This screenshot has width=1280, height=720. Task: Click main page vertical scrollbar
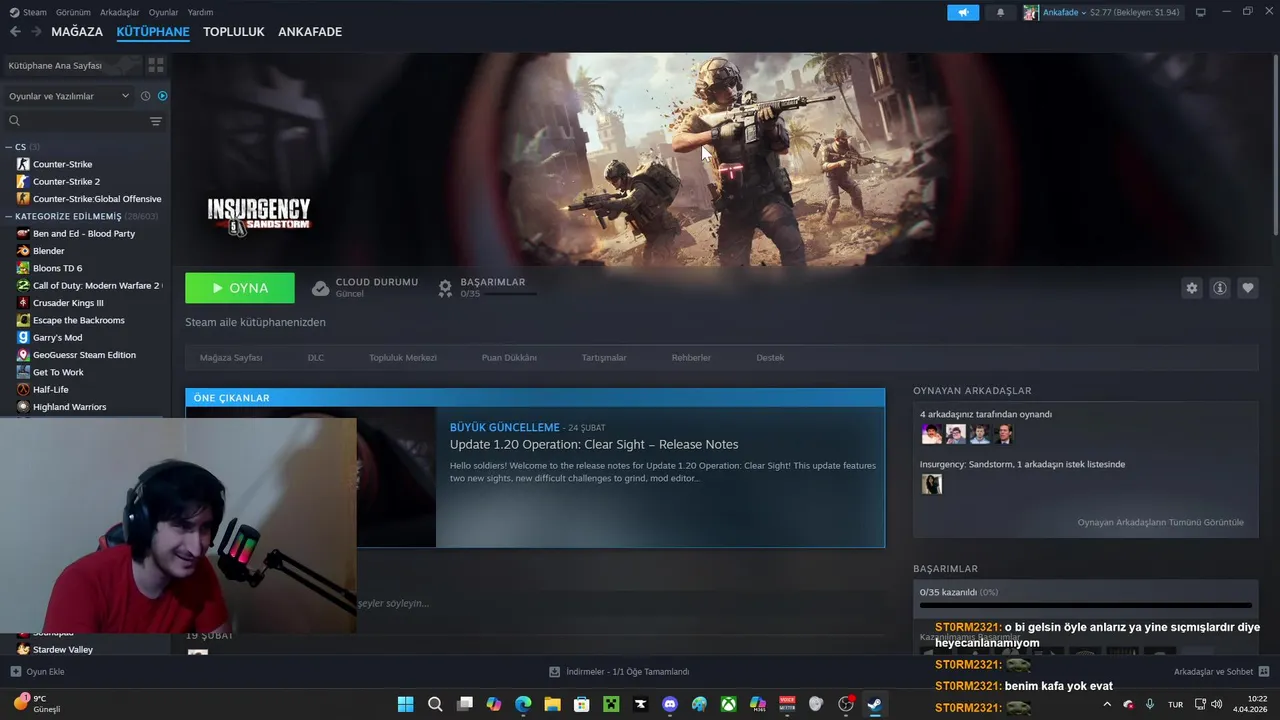tap(1275, 145)
